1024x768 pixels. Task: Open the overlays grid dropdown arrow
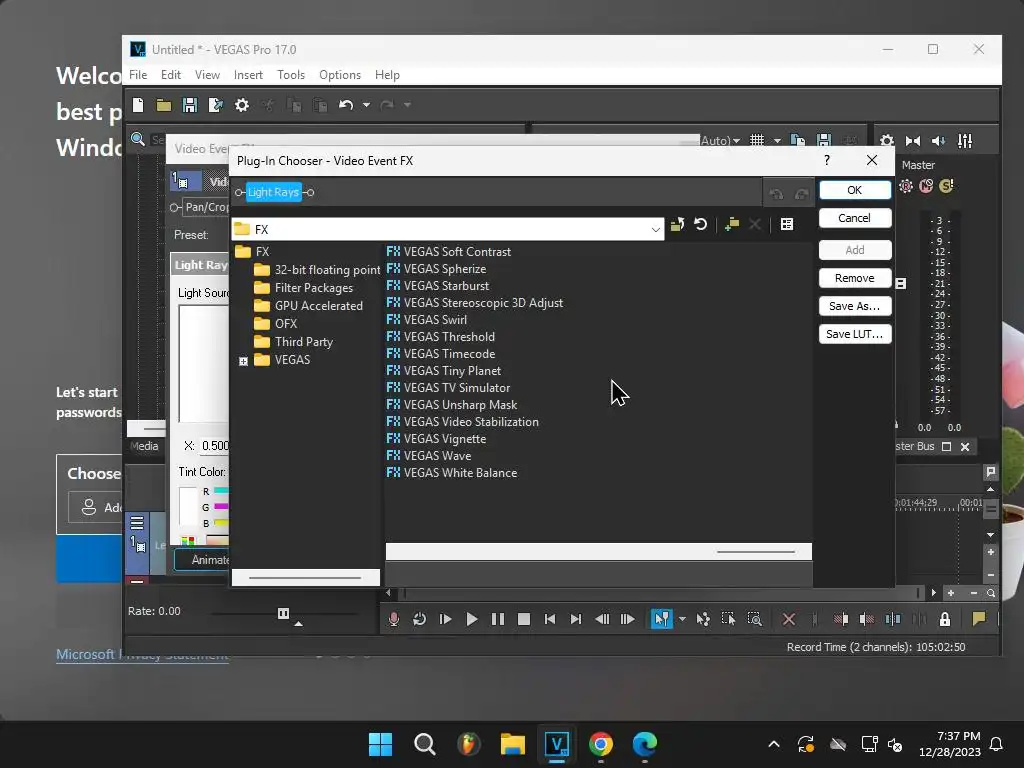click(x=777, y=140)
